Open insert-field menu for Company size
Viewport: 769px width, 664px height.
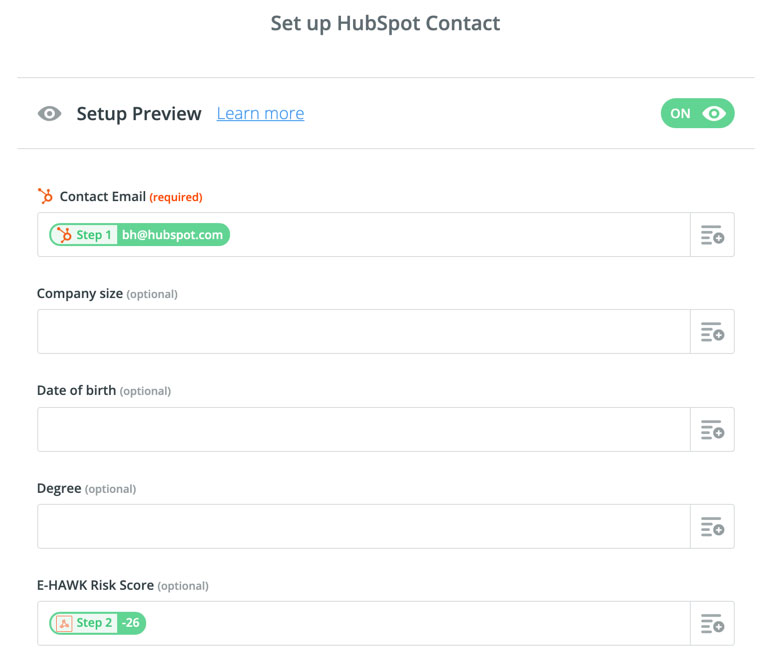(712, 332)
